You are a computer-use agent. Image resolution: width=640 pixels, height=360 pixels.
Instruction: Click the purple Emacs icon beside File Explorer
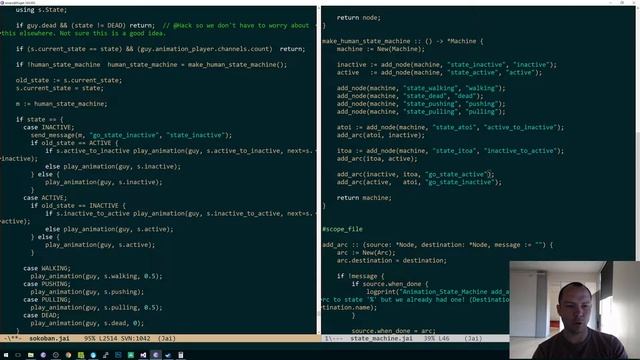tap(43, 355)
